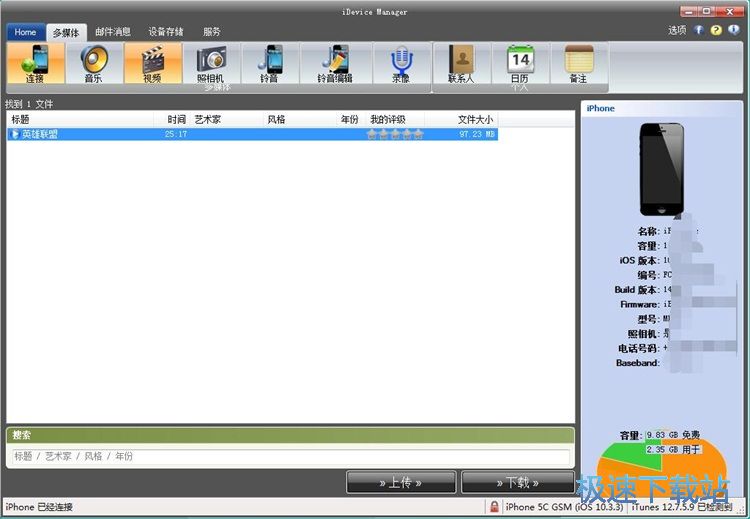Click the iTunes 12.7.5.9 status entry
Screen dimensions: 750x519
click(x=682, y=507)
